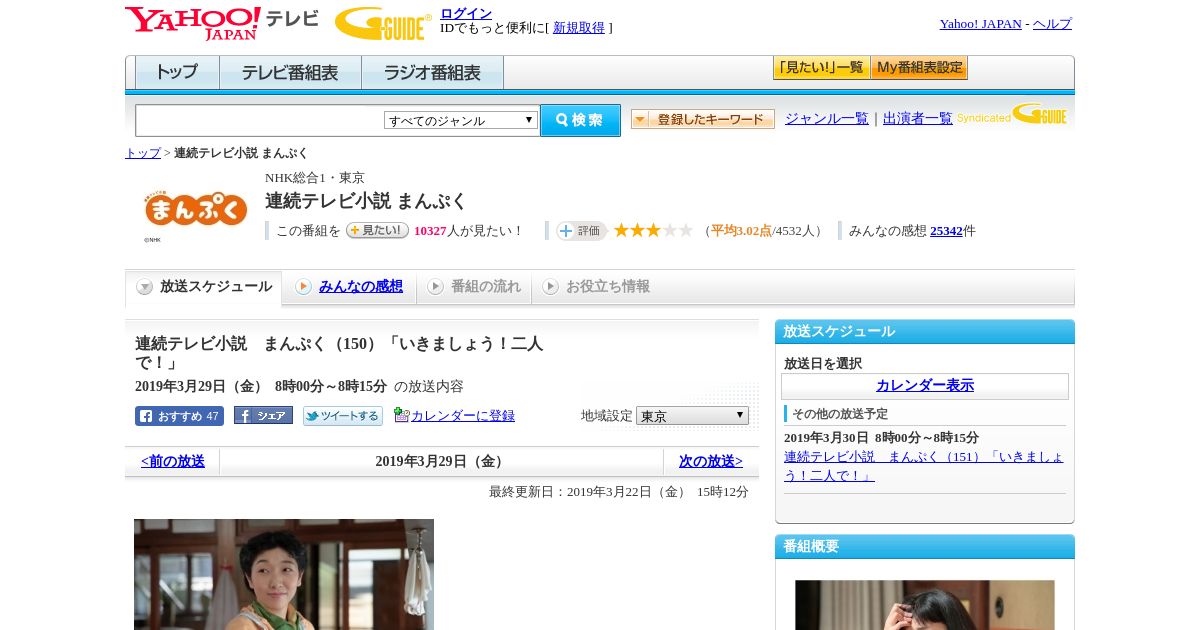Click the 番組概要 sidebar photo
The height and width of the screenshot is (630, 1200).
pos(925,605)
